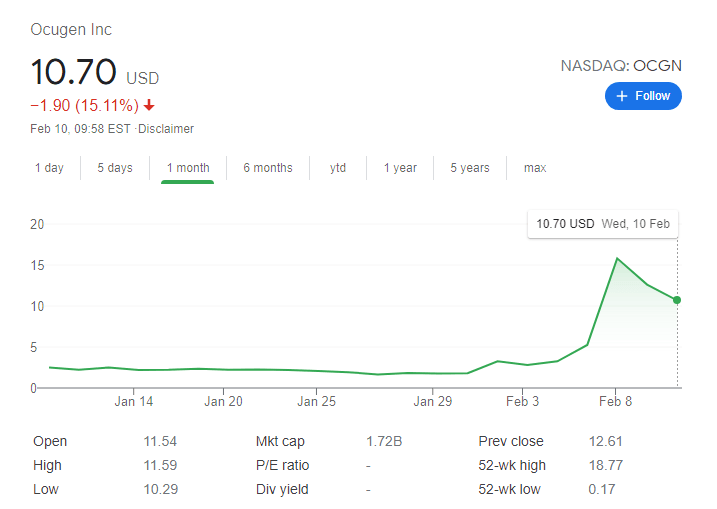Select the 1 month range tab
Viewport: 717px width, 509px height.
(188, 168)
